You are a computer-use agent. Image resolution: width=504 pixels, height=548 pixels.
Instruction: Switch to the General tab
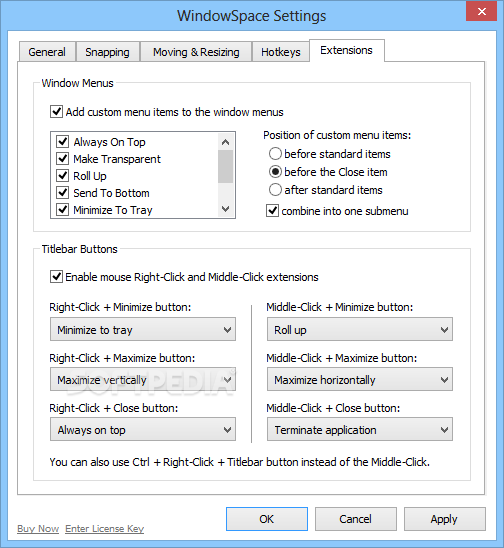(x=47, y=52)
